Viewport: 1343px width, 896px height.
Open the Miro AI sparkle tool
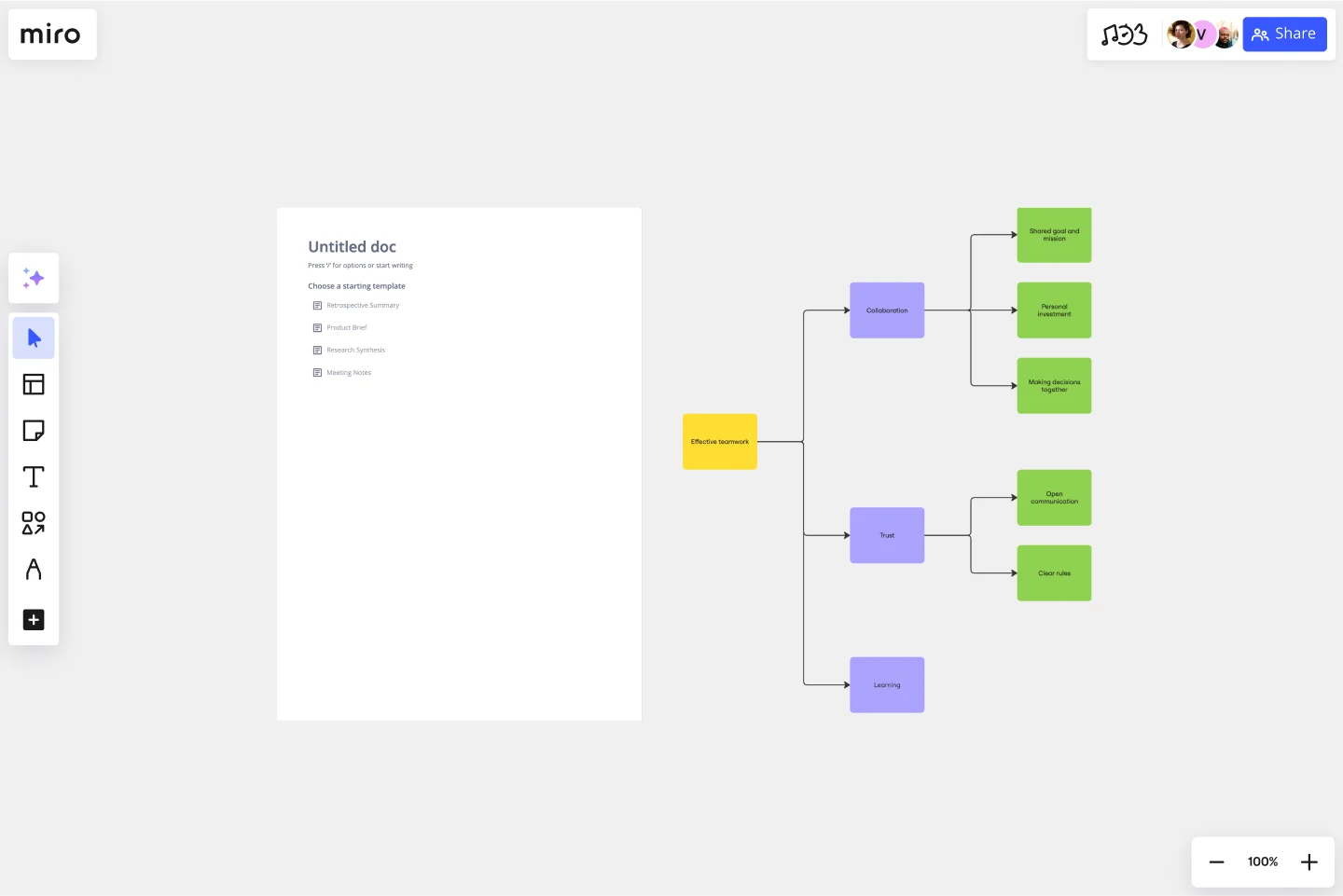coord(34,278)
